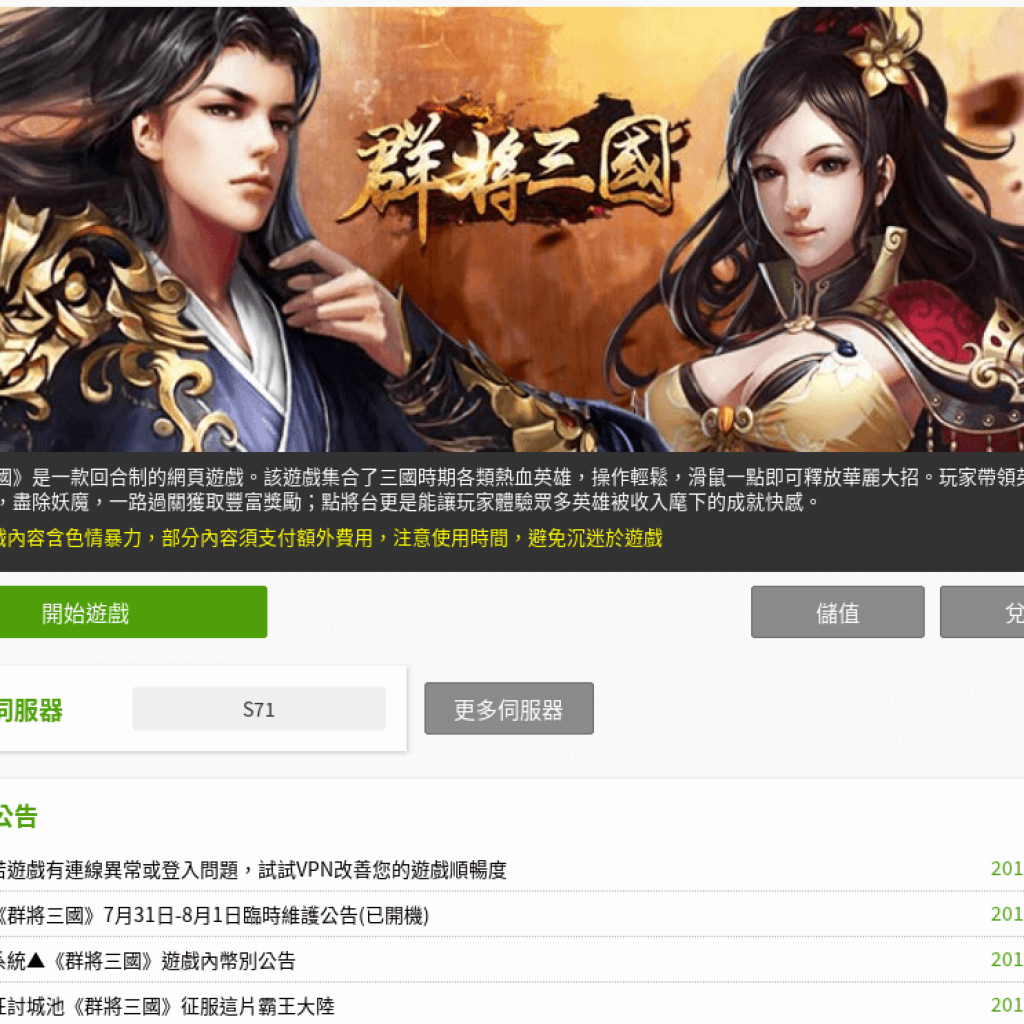The height and width of the screenshot is (1024, 1024).
Task: Click the green 公告 section heading
Action: click(x=18, y=816)
